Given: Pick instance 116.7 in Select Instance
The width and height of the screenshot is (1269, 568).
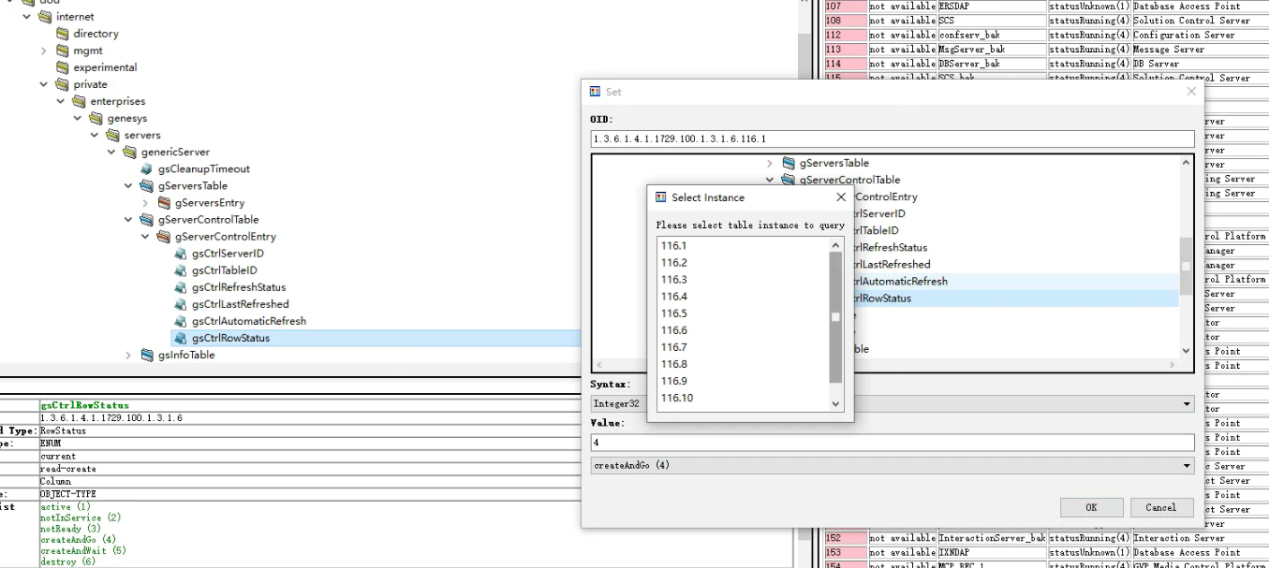Looking at the screenshot, I should point(674,347).
